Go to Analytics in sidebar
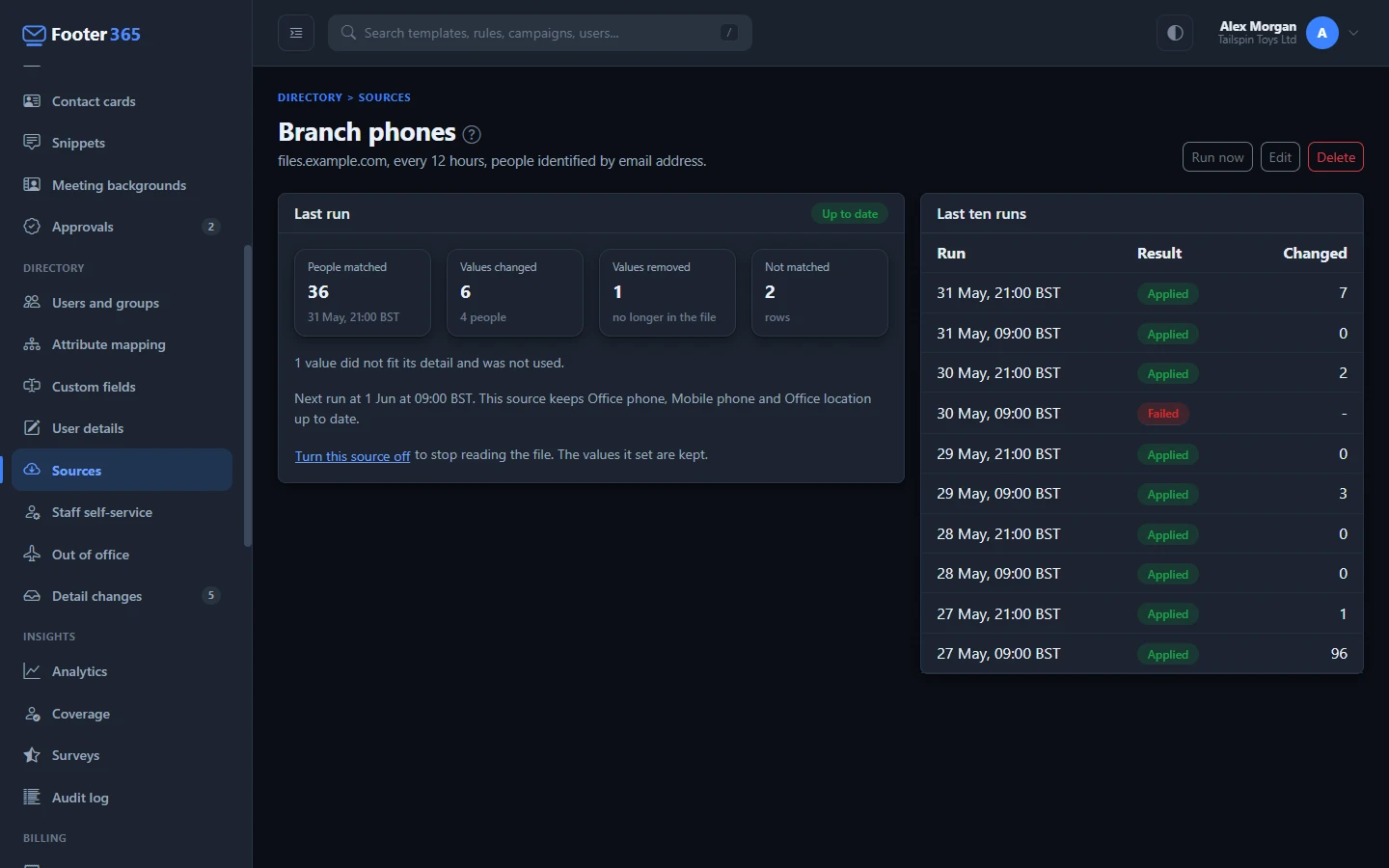 click(x=122, y=671)
